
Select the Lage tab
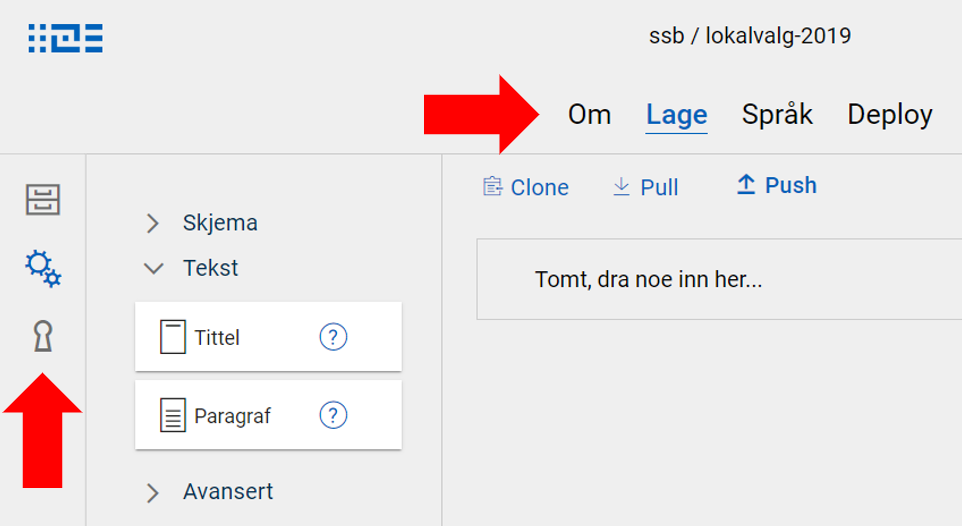point(676,115)
